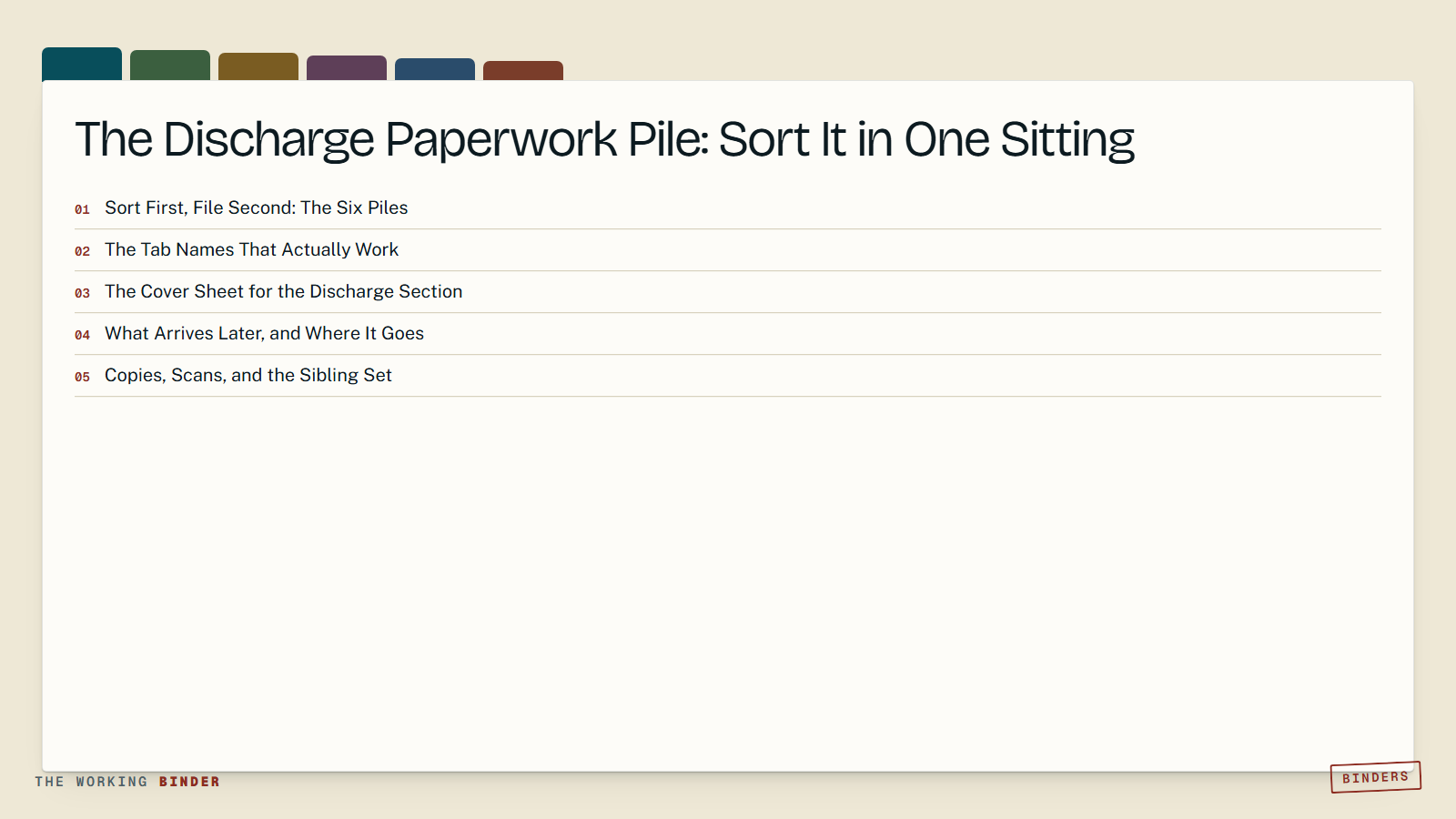Click the 05 section number marker

(x=82, y=377)
